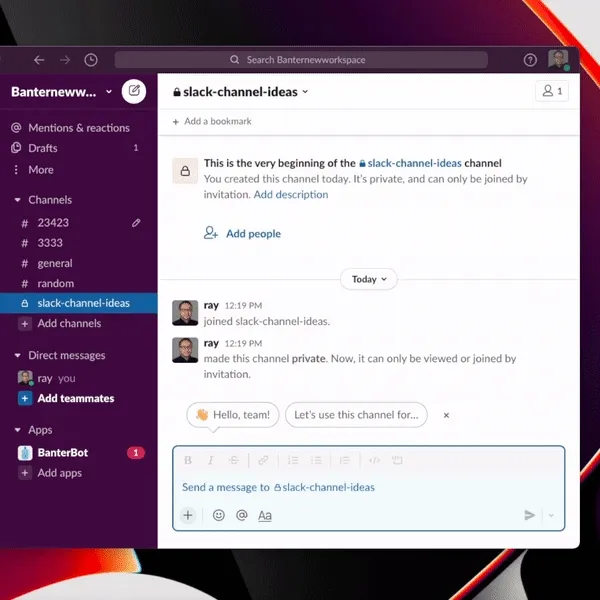The width and height of the screenshot is (600, 600).
Task: Go back with the left arrow
Action: click(x=39, y=60)
